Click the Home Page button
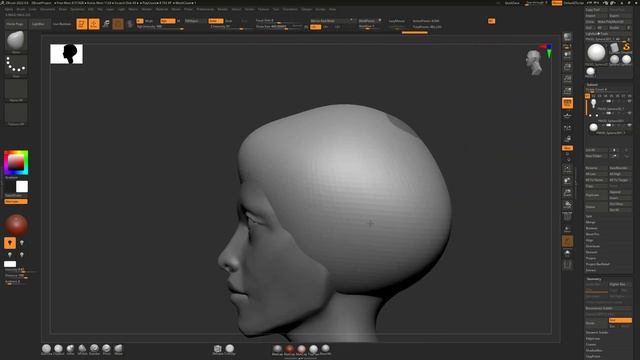This screenshot has width=640, height=360. pyautogui.click(x=15, y=24)
